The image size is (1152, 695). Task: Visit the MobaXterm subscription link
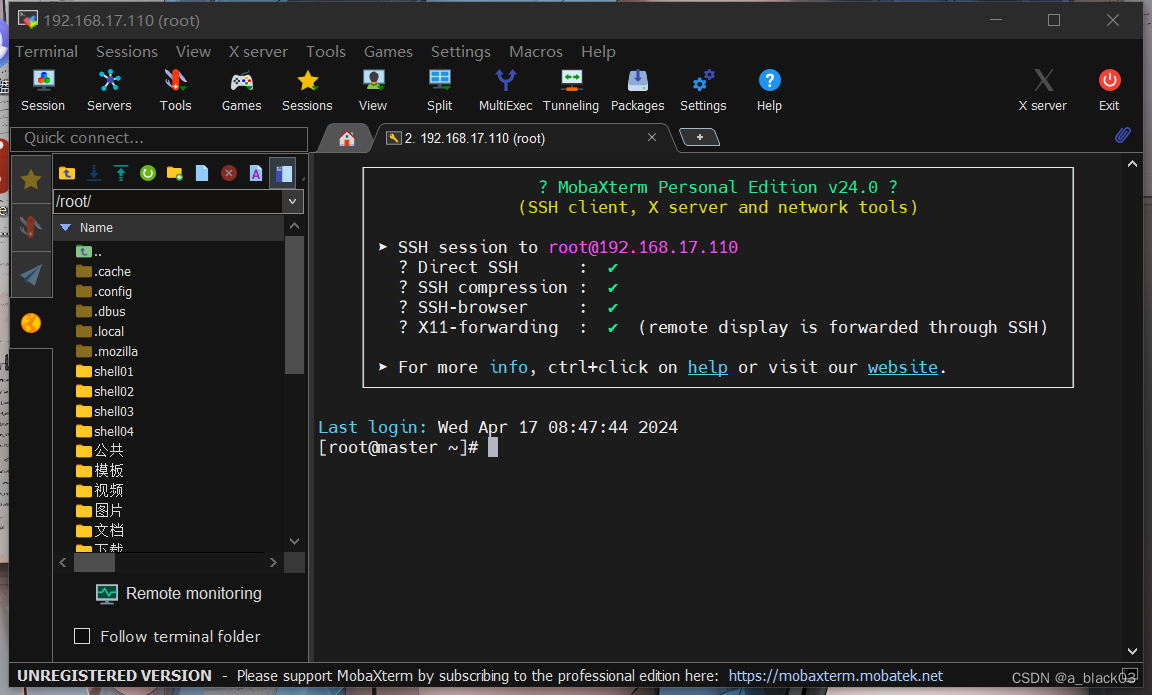tap(836, 675)
